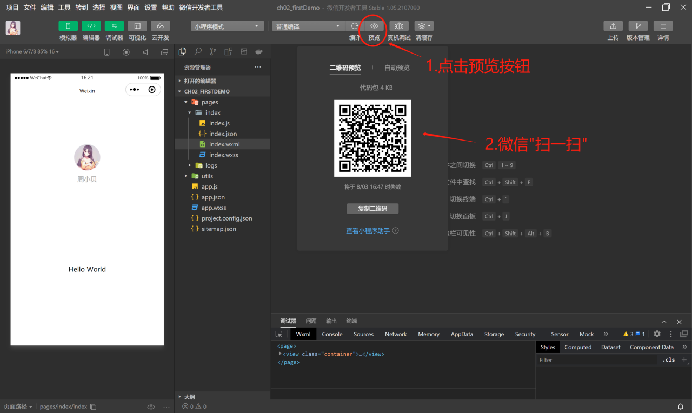Select the Source Control branch icon
This screenshot has width=693, height=414.
point(213,52)
